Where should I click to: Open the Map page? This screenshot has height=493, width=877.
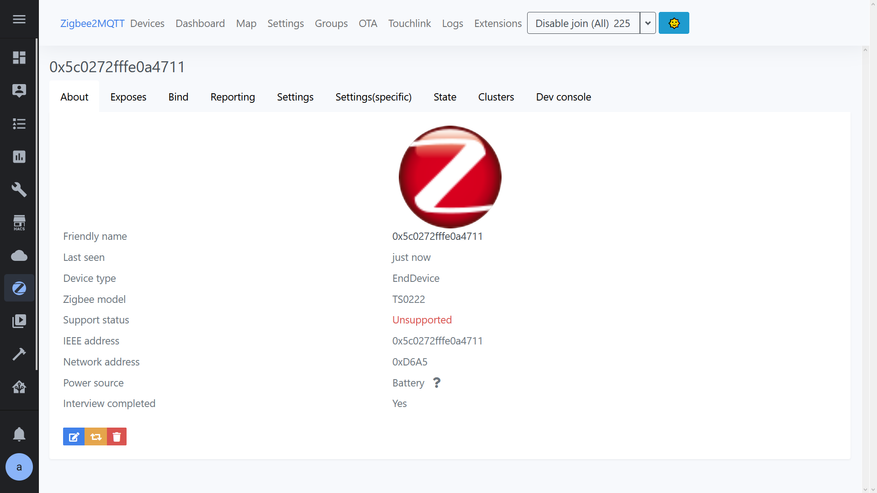(246, 24)
